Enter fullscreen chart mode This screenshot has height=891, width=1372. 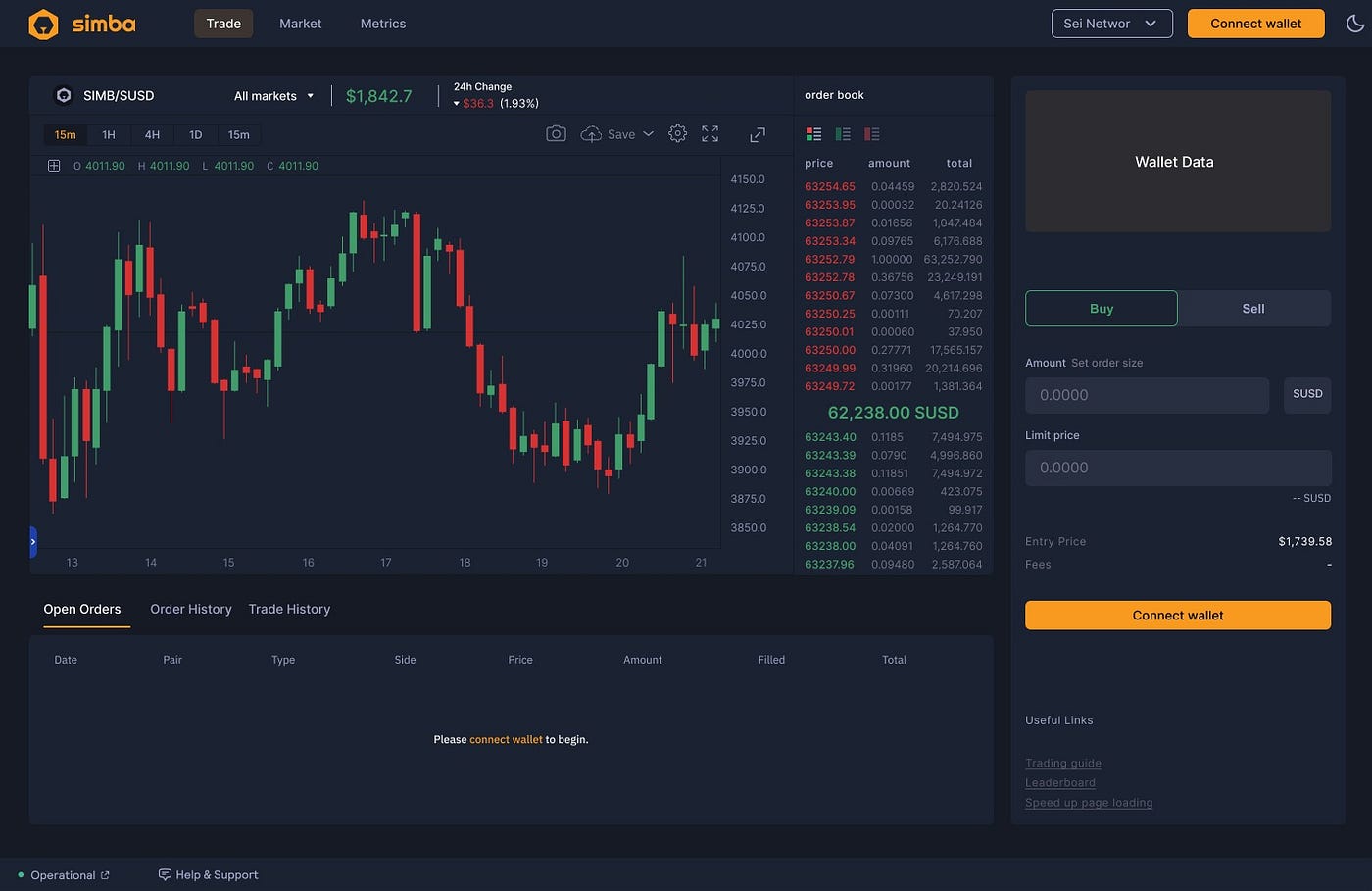710,133
